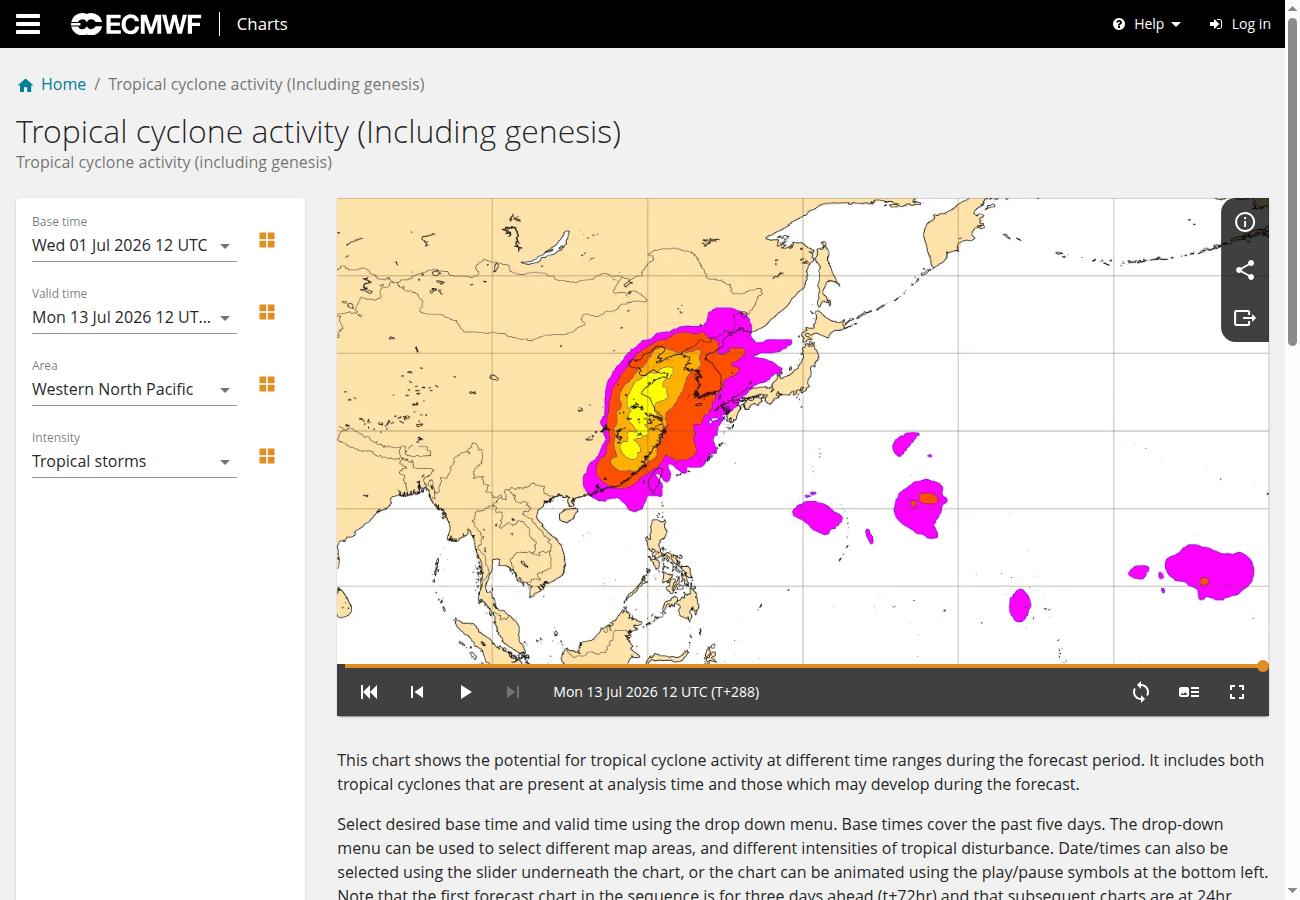Toggle the animation loop icon
The image size is (1300, 900).
coord(1141,692)
